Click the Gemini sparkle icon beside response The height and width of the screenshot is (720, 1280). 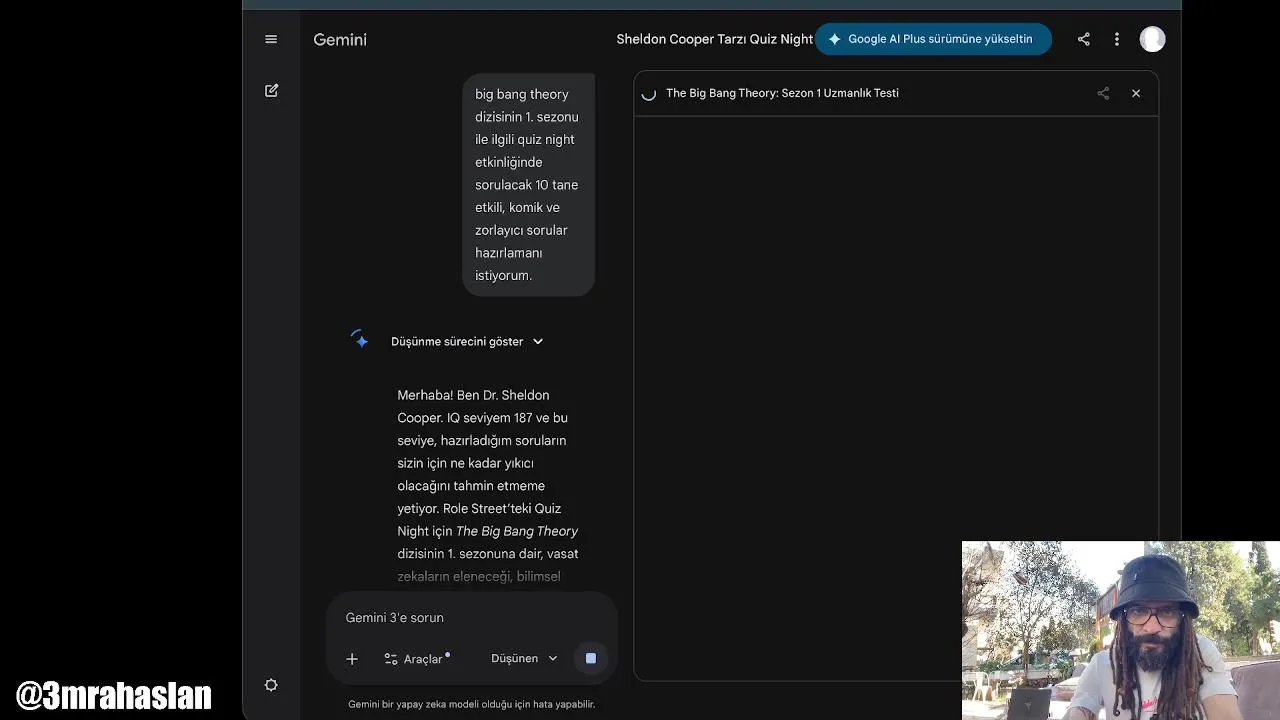click(x=360, y=340)
